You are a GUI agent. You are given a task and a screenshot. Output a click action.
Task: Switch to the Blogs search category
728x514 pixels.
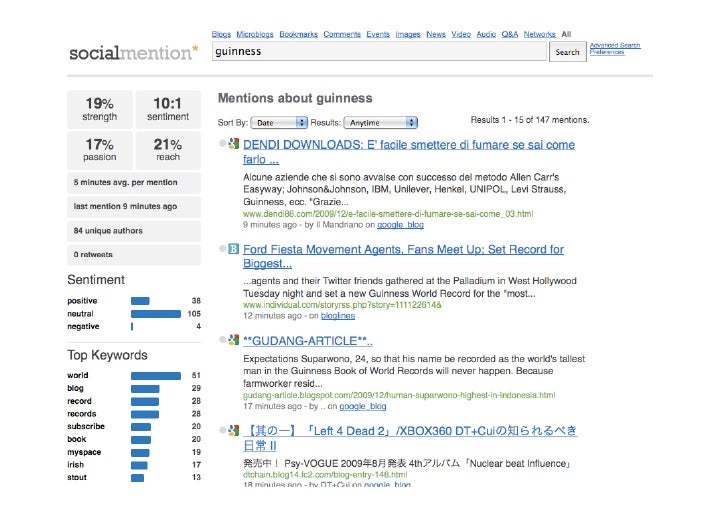point(221,34)
